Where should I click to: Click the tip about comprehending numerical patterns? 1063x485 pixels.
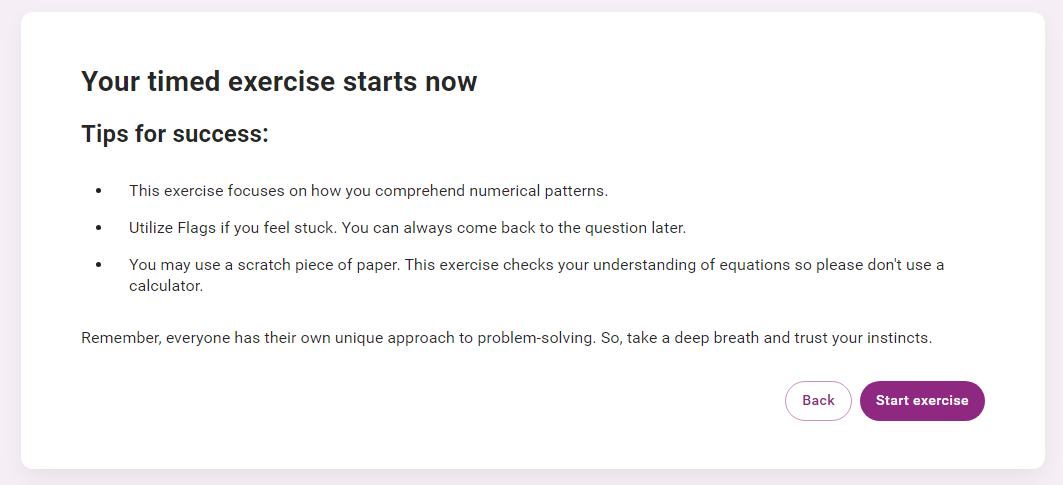pyautogui.click(x=368, y=190)
